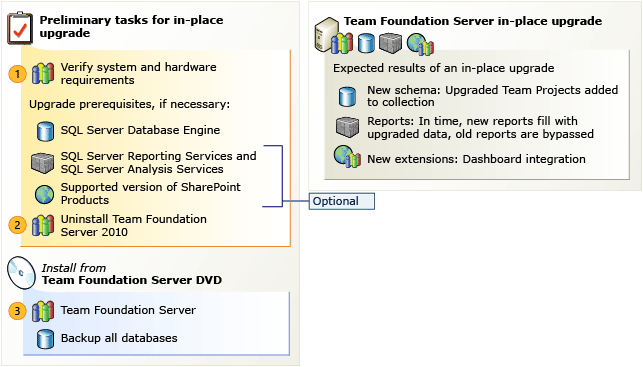The image size is (643, 367).
Task: Click the cylinder icon beside New schema
Action: (x=347, y=97)
